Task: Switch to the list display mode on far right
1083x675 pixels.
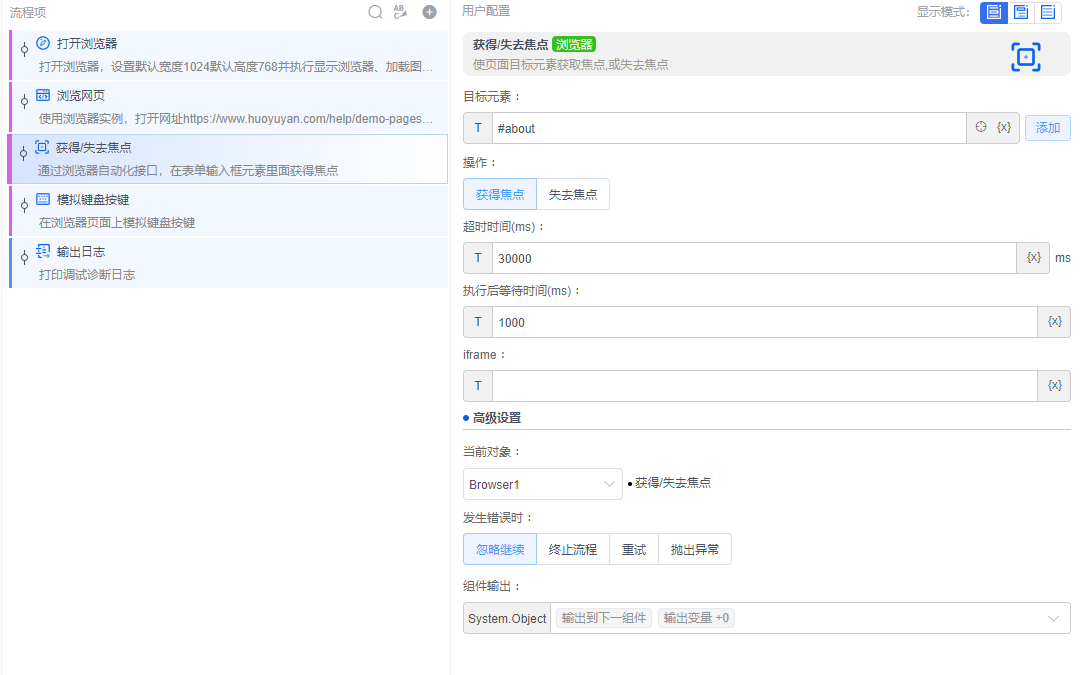Action: coord(1048,12)
